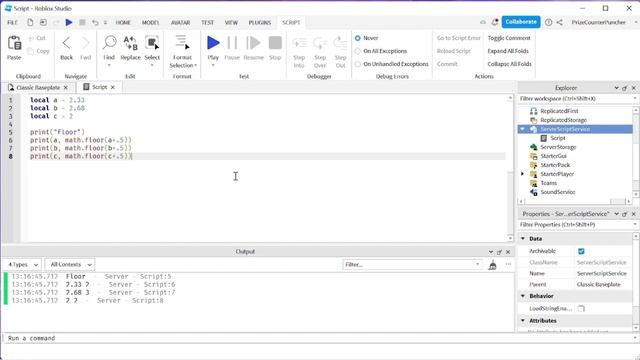Open the Find tool
Screen dimensions: 640x360
[x=109, y=42]
